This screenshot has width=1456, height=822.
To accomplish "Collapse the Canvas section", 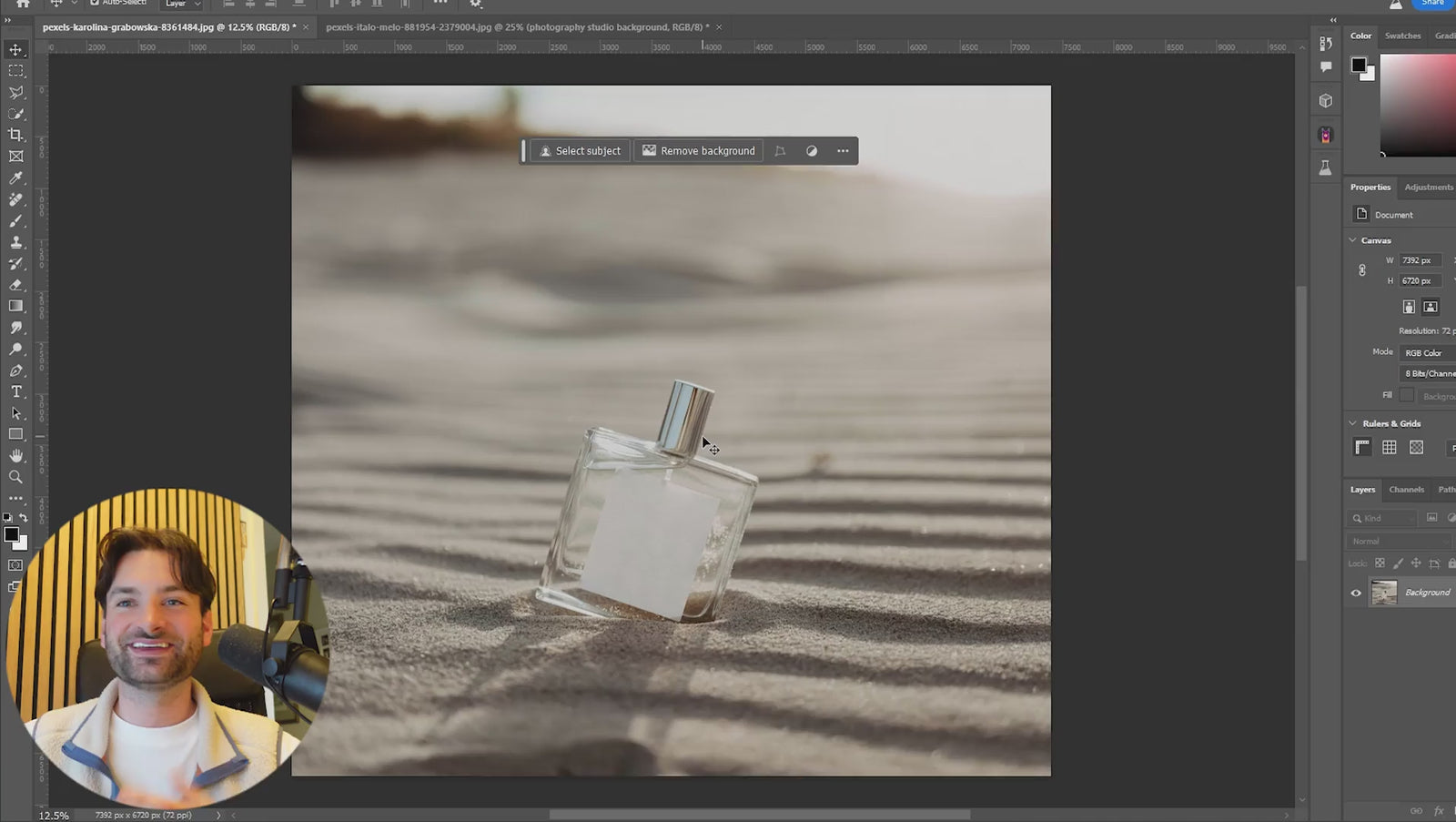I will 1351,239.
